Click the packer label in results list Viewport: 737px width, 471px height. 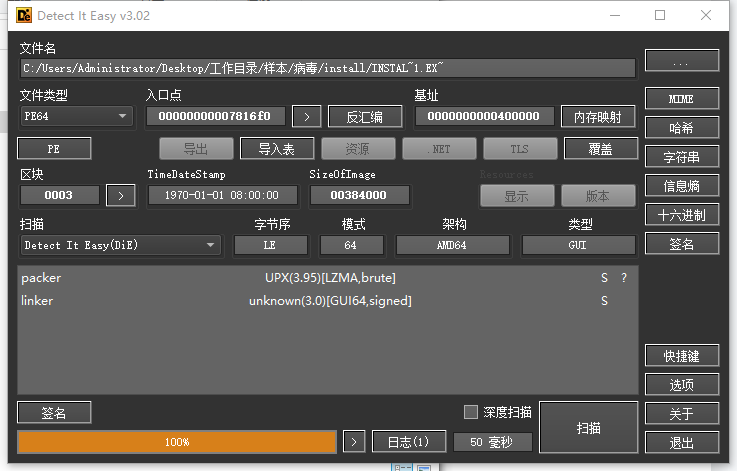coord(41,278)
